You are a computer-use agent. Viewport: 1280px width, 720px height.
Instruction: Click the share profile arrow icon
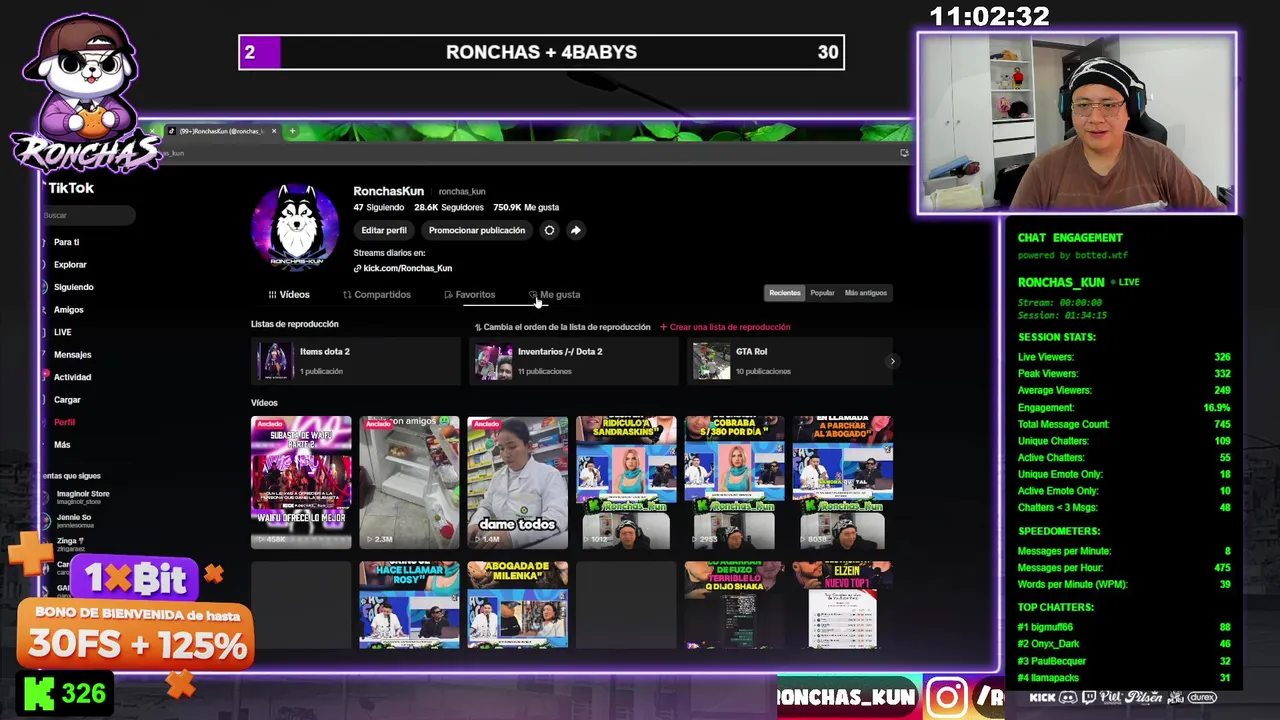[575, 230]
